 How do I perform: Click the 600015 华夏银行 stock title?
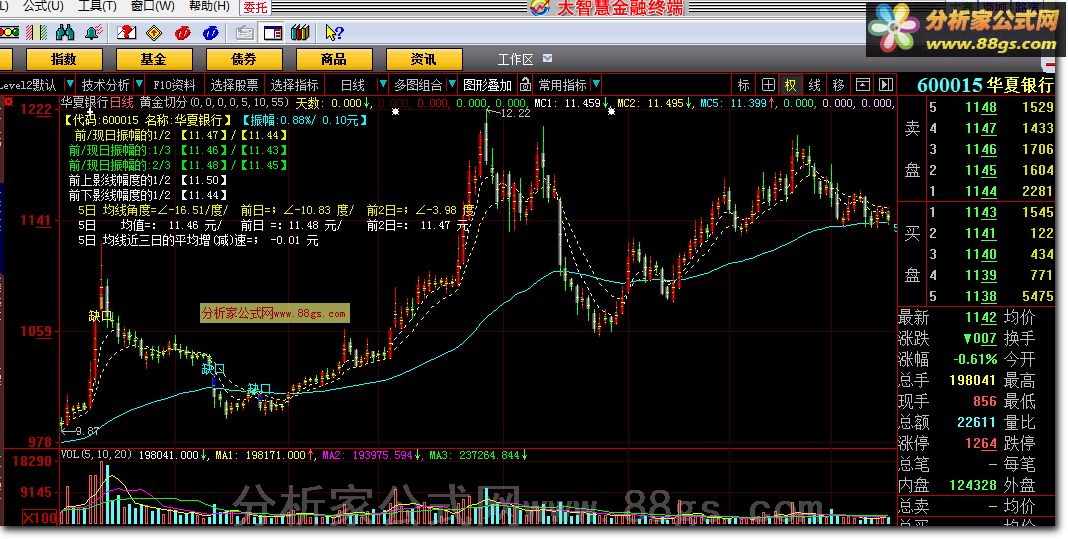(985, 85)
